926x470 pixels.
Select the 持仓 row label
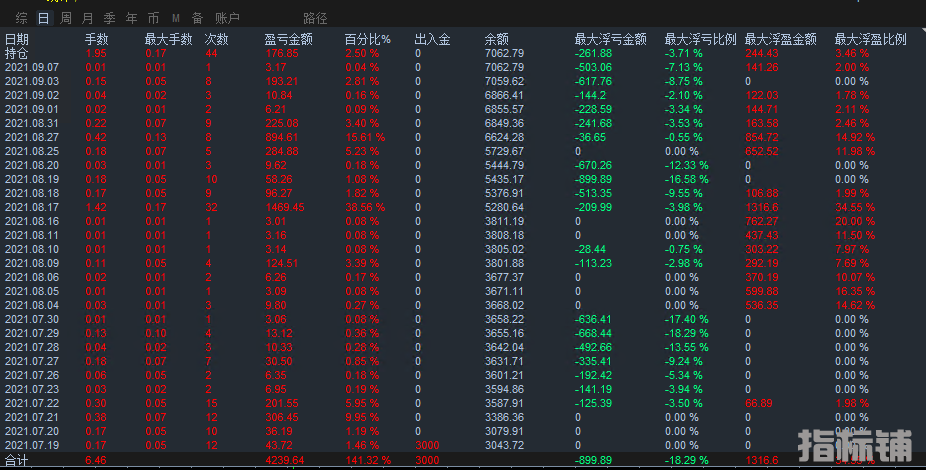tap(17, 53)
